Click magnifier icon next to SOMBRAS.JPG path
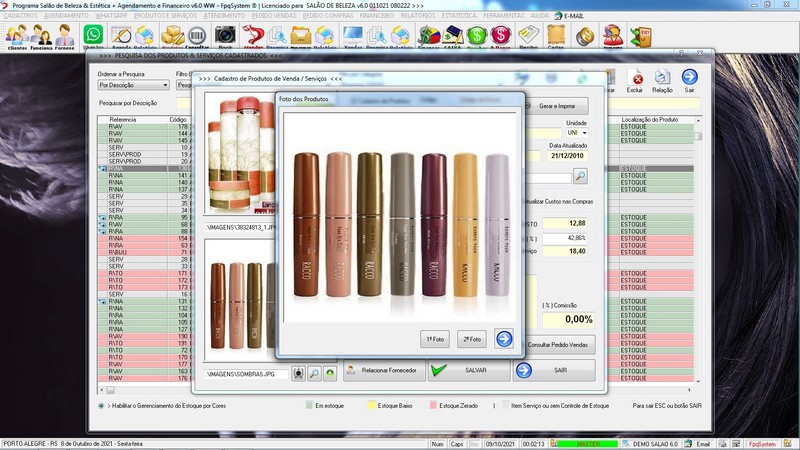 click(313, 372)
